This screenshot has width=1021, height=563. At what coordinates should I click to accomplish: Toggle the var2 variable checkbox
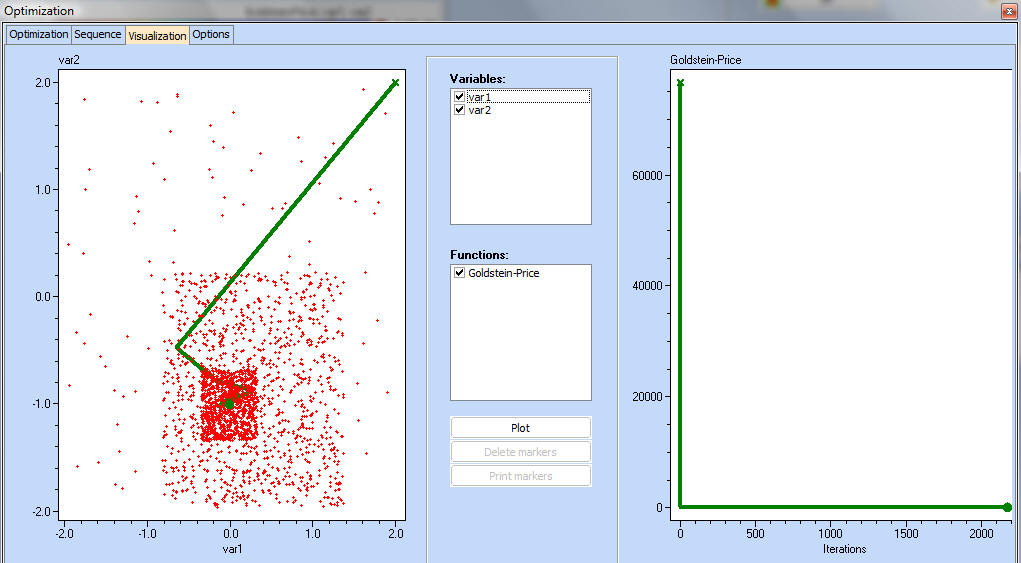pos(459,110)
